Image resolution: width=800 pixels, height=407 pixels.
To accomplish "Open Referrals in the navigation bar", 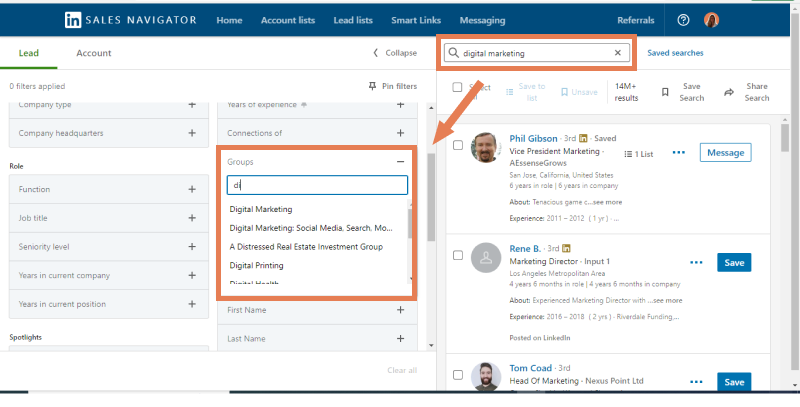I will (636, 20).
